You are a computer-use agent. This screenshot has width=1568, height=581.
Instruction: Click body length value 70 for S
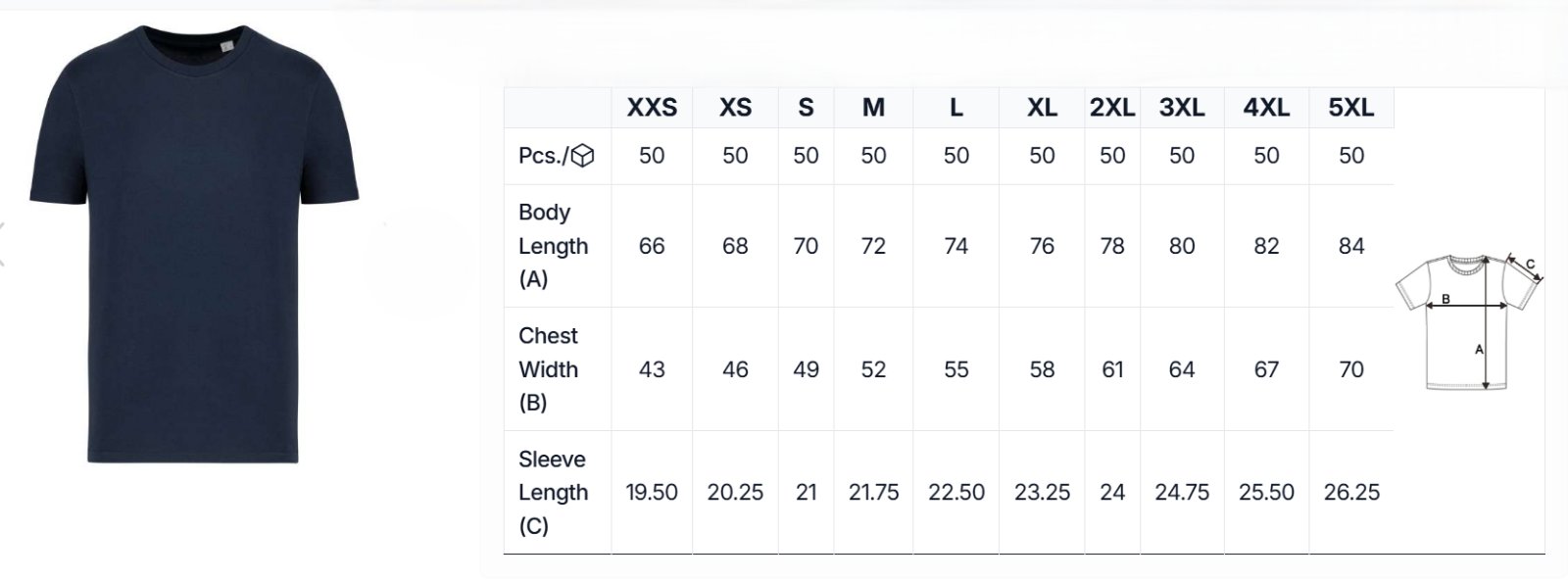click(806, 246)
